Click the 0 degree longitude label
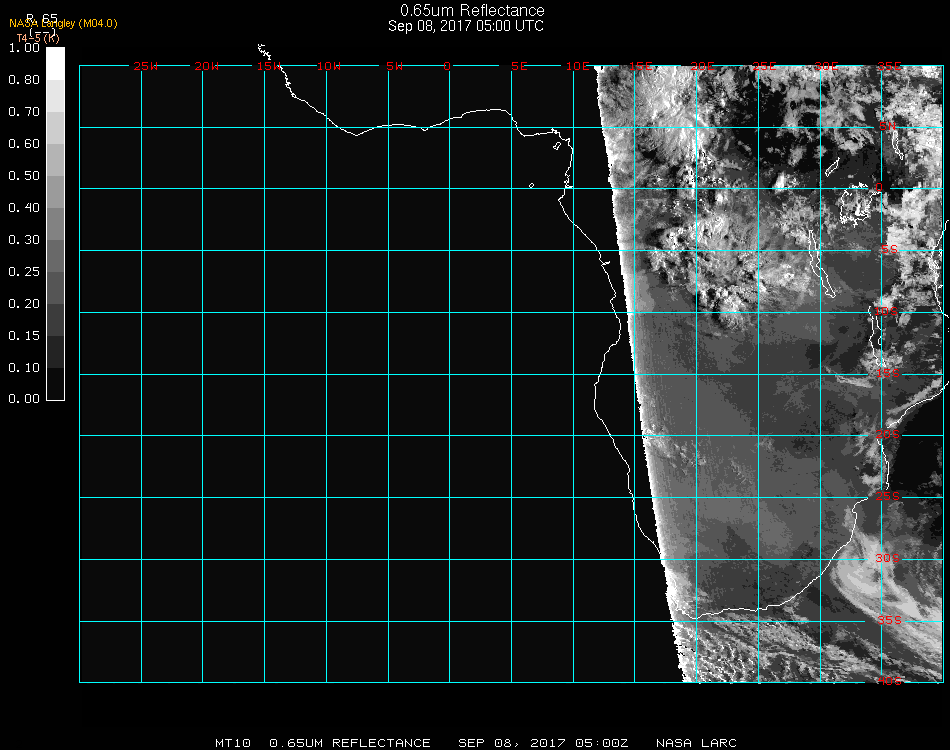 pos(447,67)
